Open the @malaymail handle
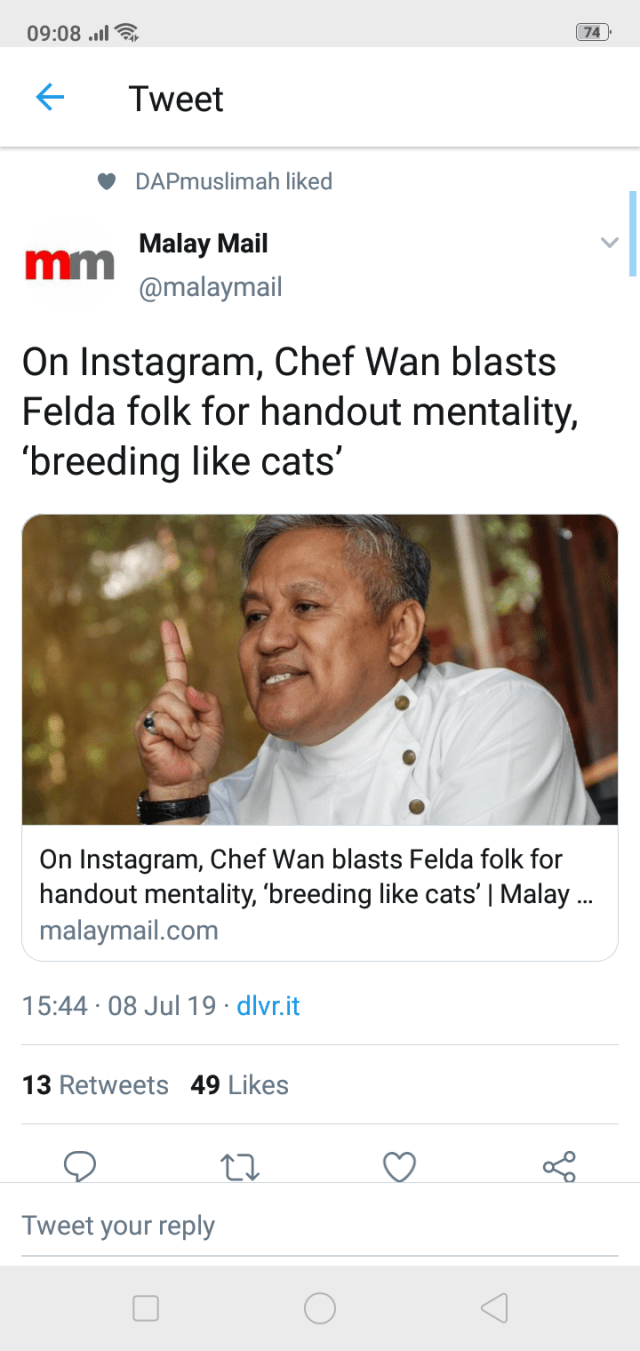The width and height of the screenshot is (640, 1351). pyautogui.click(x=210, y=288)
